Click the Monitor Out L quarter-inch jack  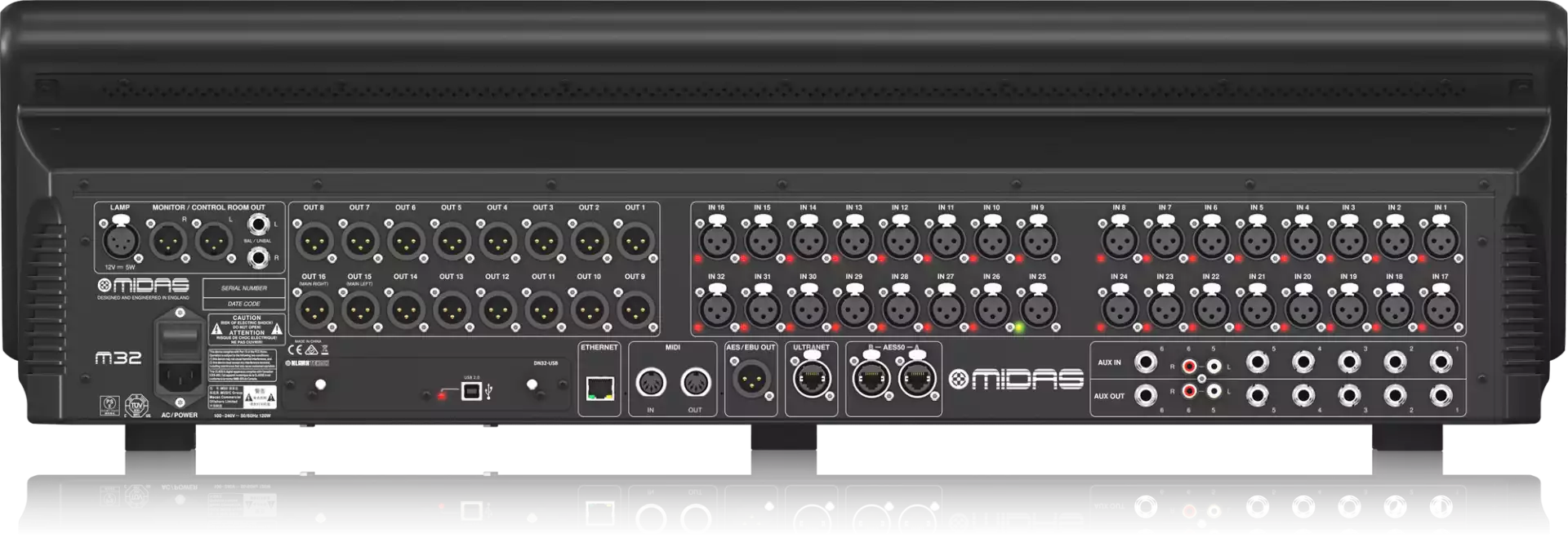coord(259,225)
